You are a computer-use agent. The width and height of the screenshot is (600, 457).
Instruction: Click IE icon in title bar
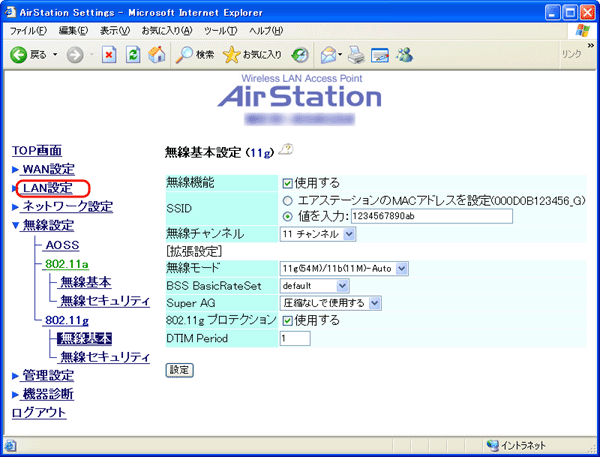(10, 12)
